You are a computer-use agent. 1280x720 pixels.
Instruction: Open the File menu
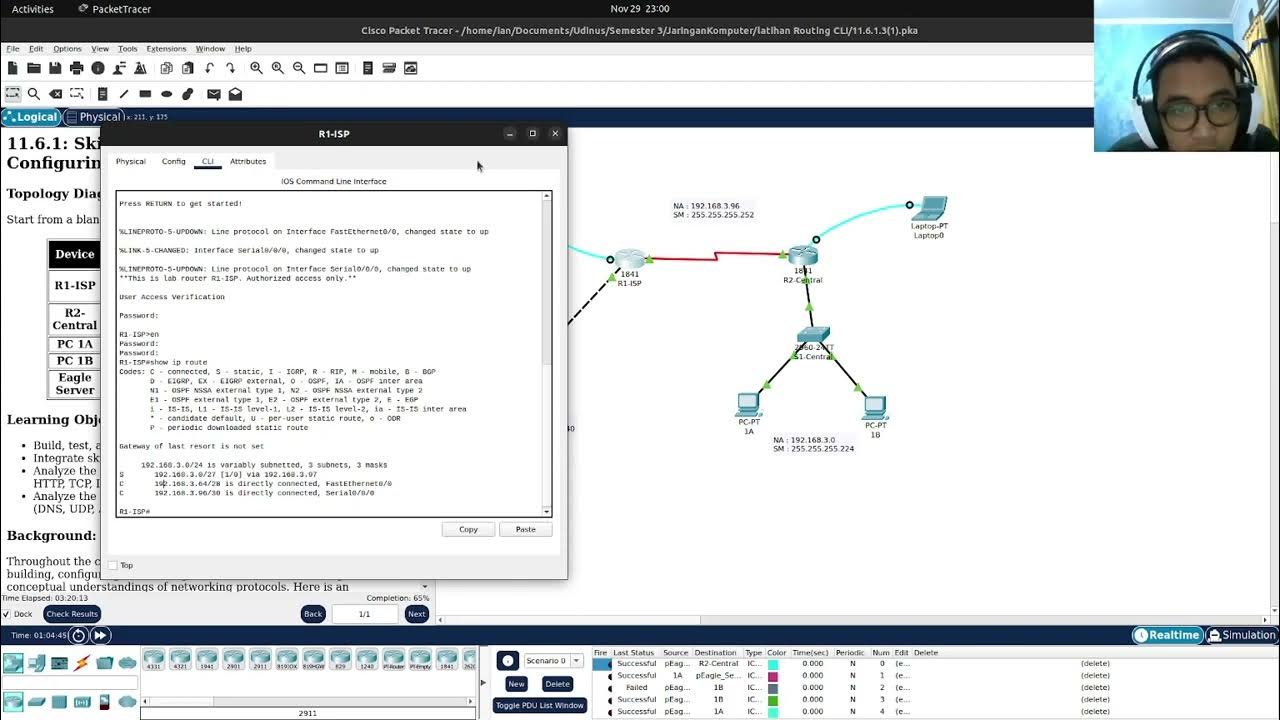tap(13, 48)
